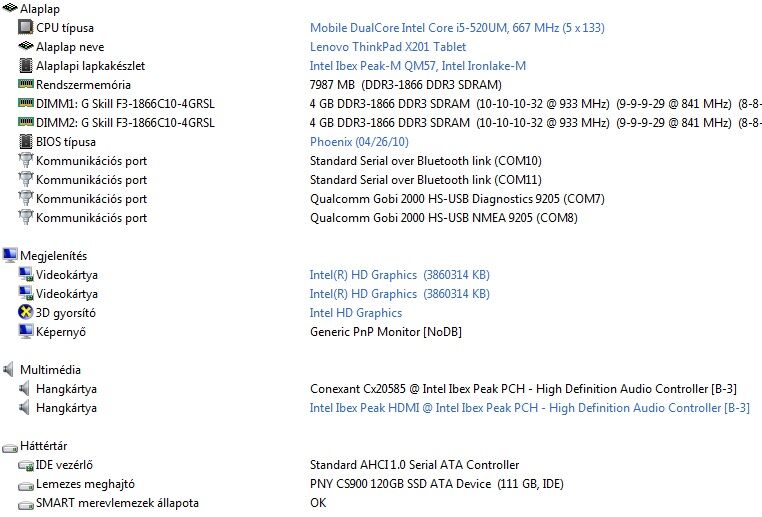Click the BIOS típusa chip icon
Screen dimensions: 762x517
[25, 141]
